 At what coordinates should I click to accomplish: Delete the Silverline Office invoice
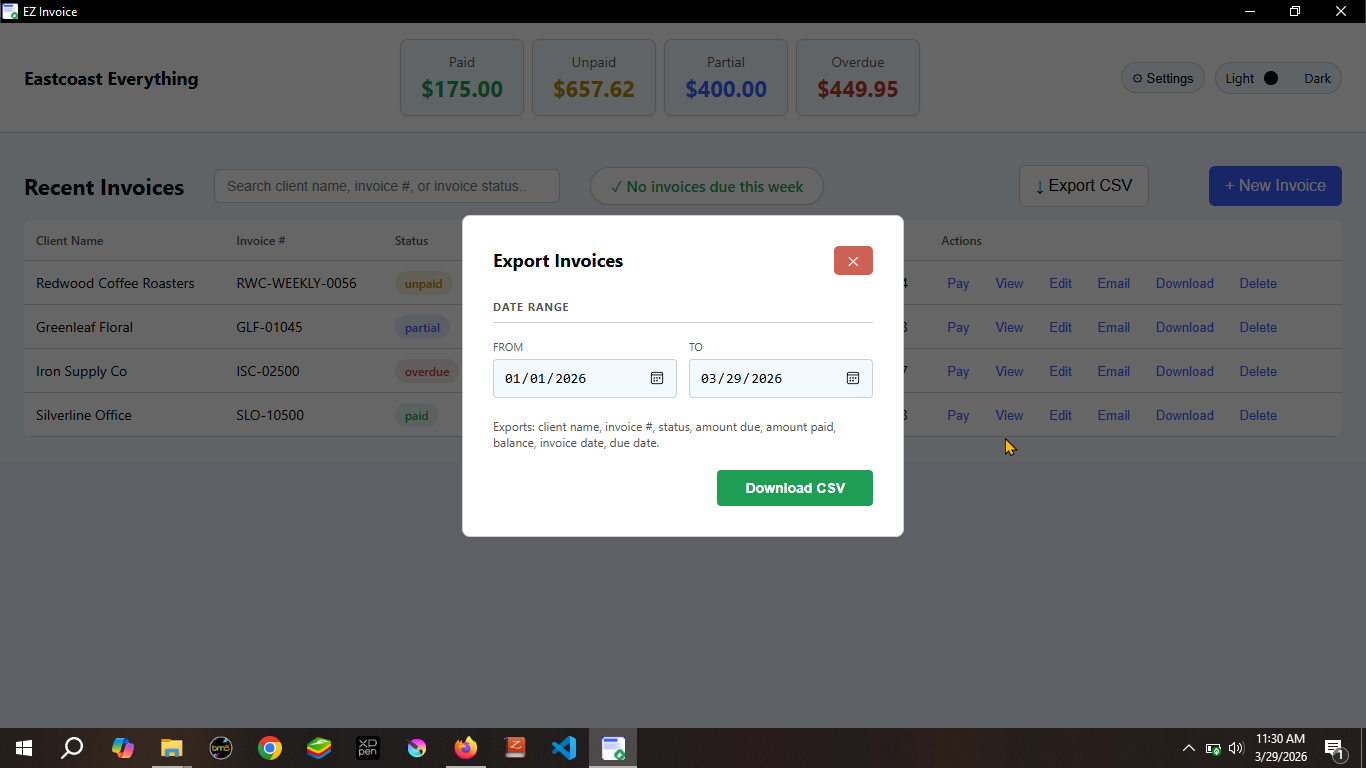pos(1258,415)
